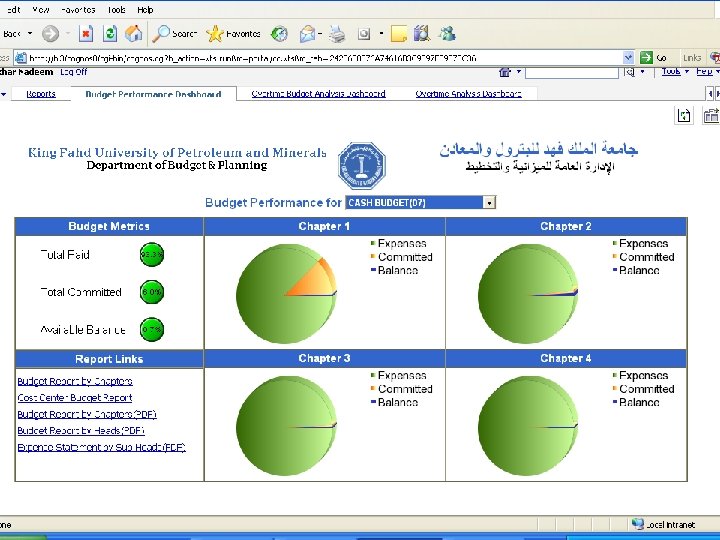Click Chapter 1 Expenses legend swatch
The height and width of the screenshot is (540, 720).
click(373, 243)
